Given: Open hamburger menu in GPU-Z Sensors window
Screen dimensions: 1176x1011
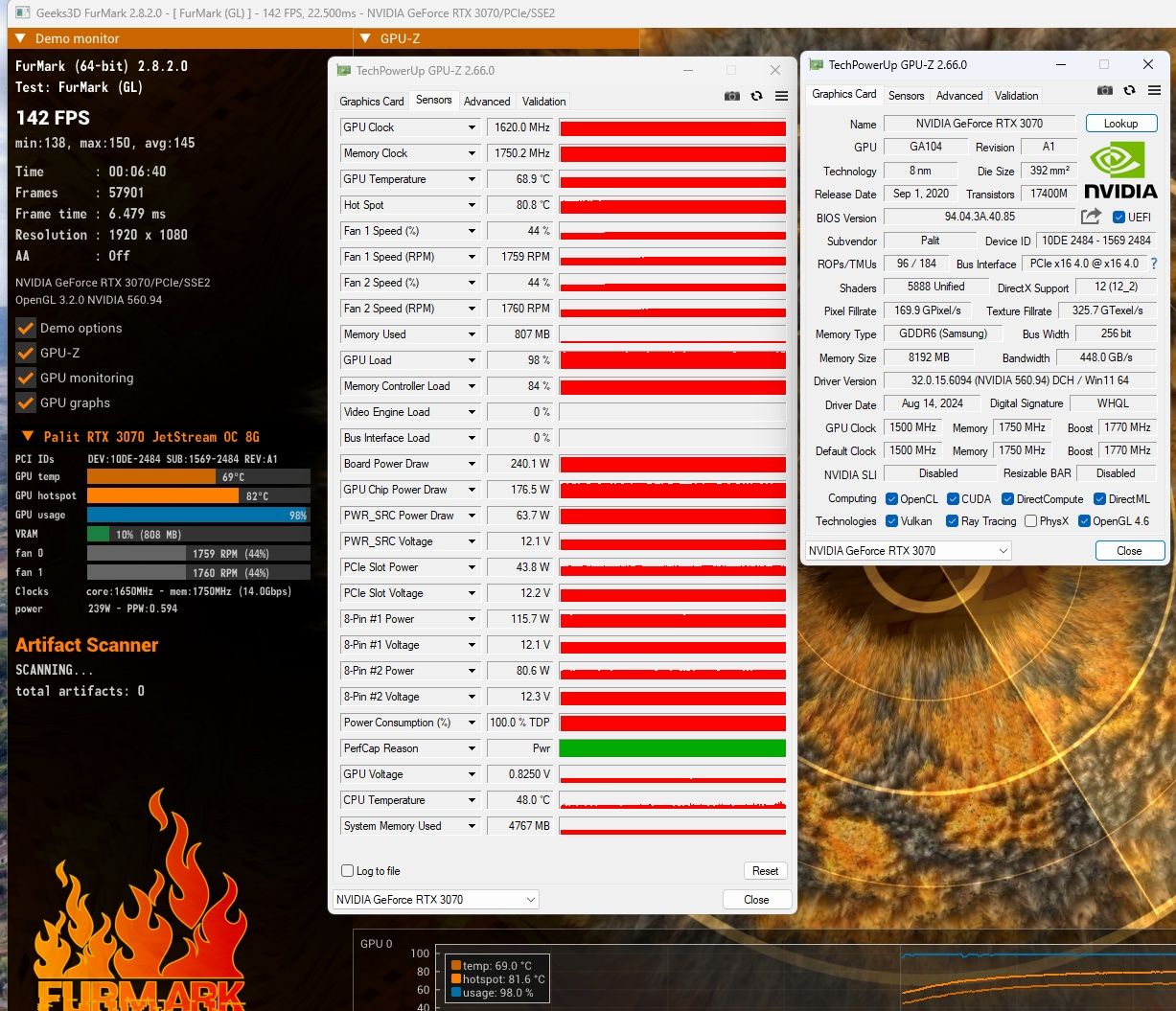Looking at the screenshot, I should pos(781,96).
